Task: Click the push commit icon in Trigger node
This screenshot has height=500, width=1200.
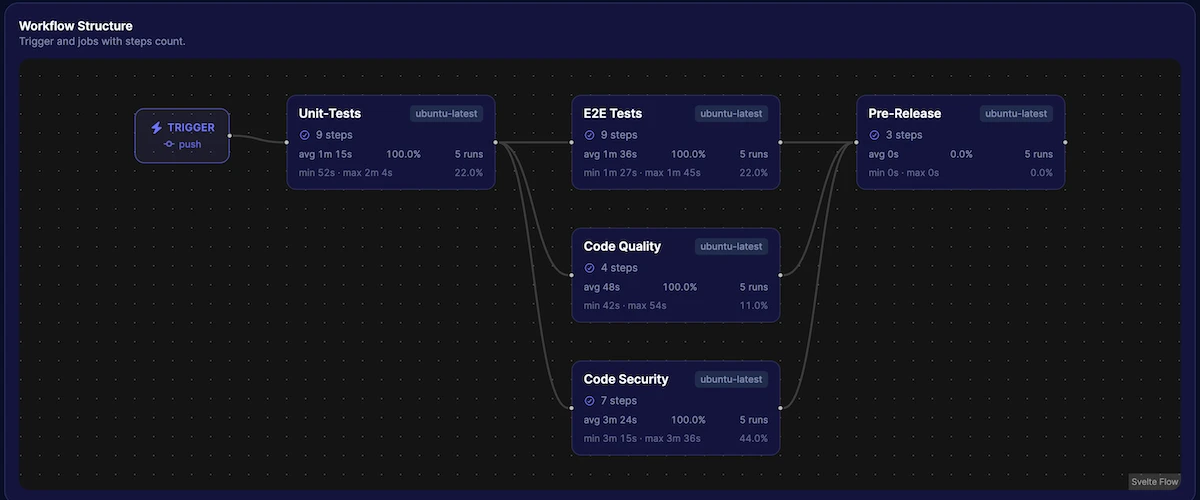Action: pyautogui.click(x=170, y=144)
